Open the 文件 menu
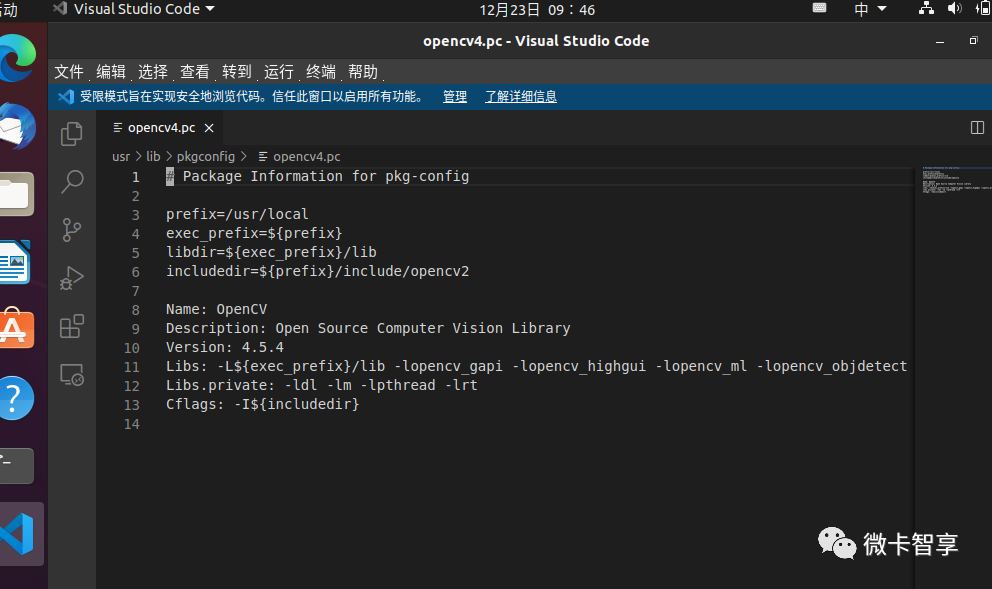 point(69,72)
